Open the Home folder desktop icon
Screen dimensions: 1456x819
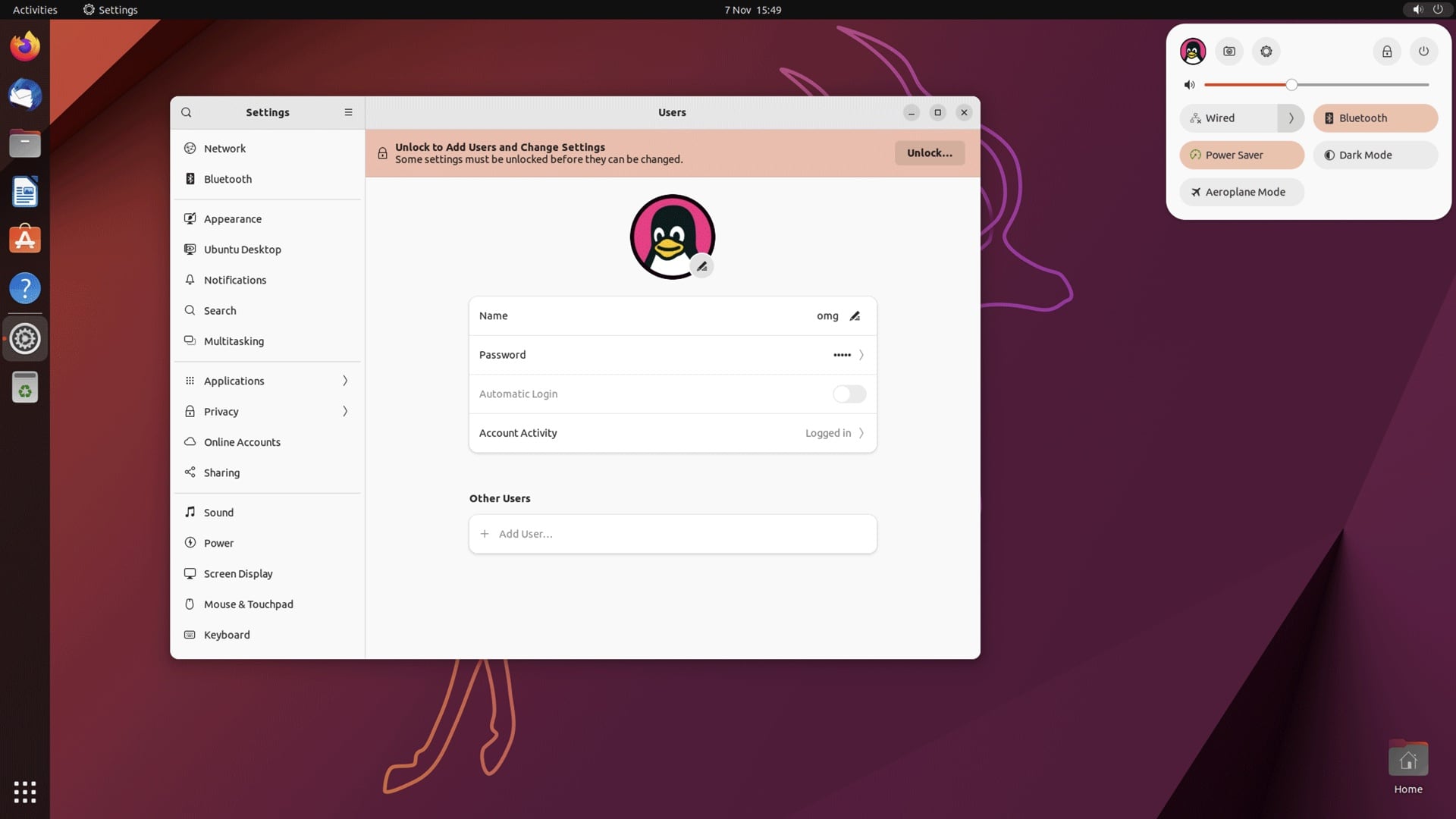[1408, 767]
